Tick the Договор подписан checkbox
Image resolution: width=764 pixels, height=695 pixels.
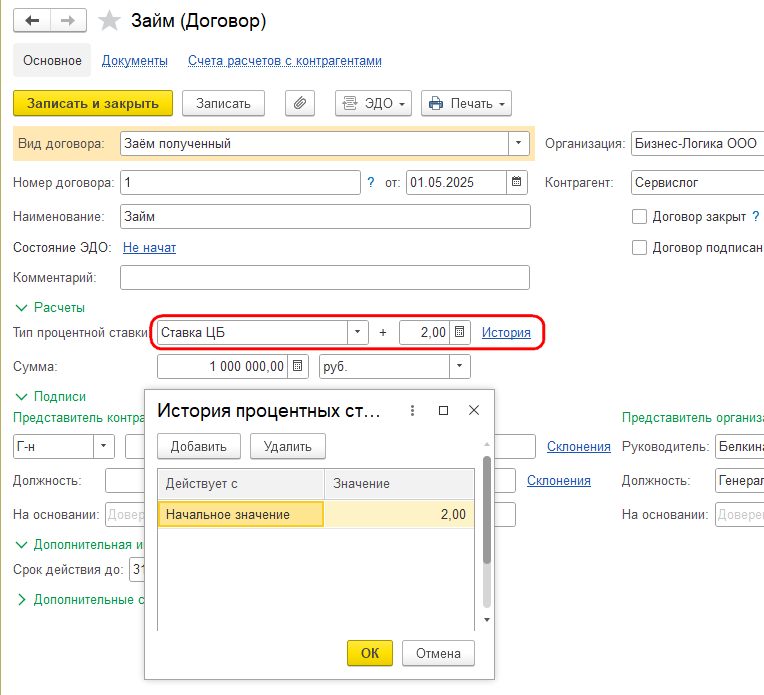[x=639, y=248]
